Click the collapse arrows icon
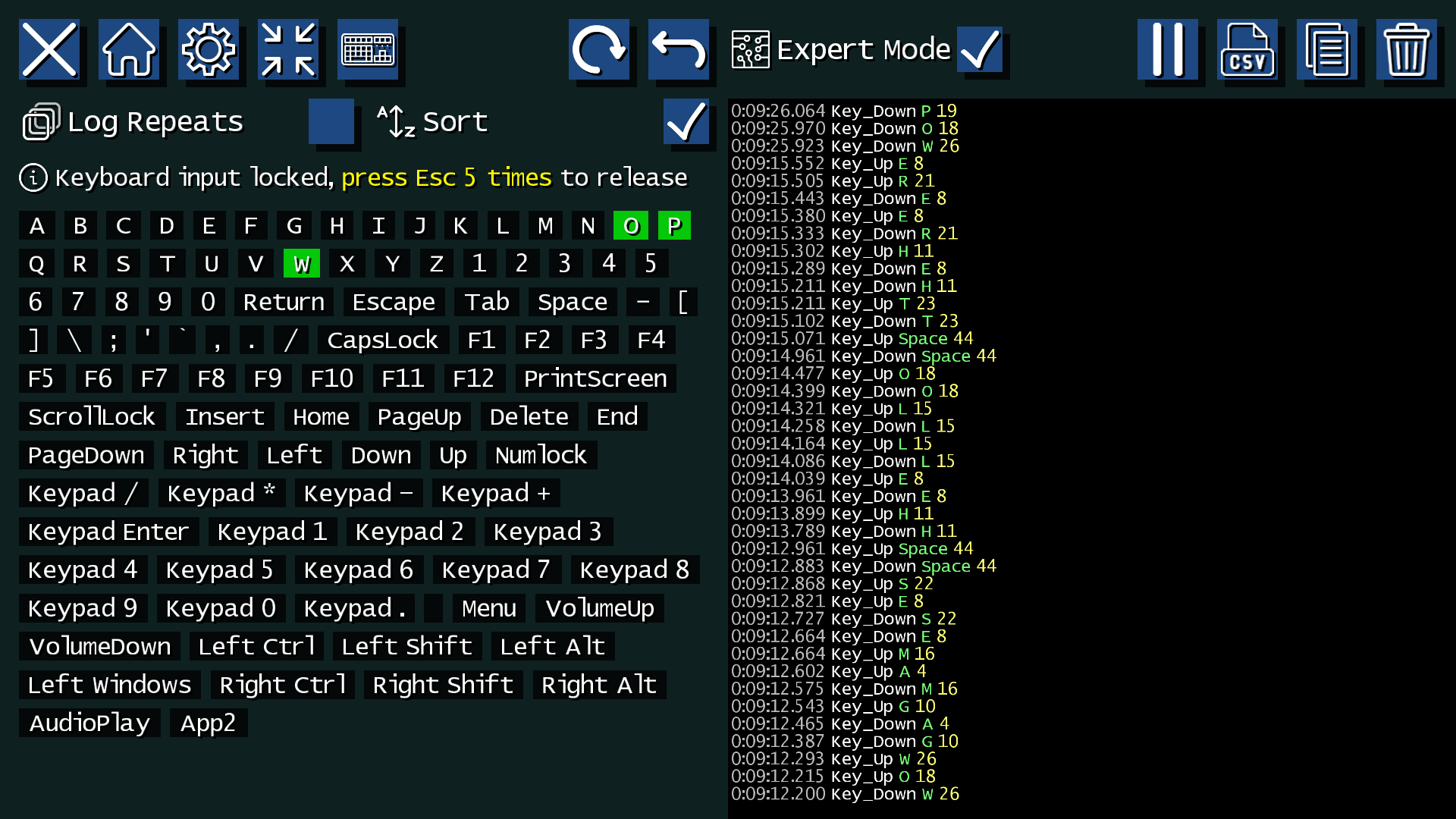Image resolution: width=1456 pixels, height=819 pixels. pyautogui.click(x=288, y=49)
